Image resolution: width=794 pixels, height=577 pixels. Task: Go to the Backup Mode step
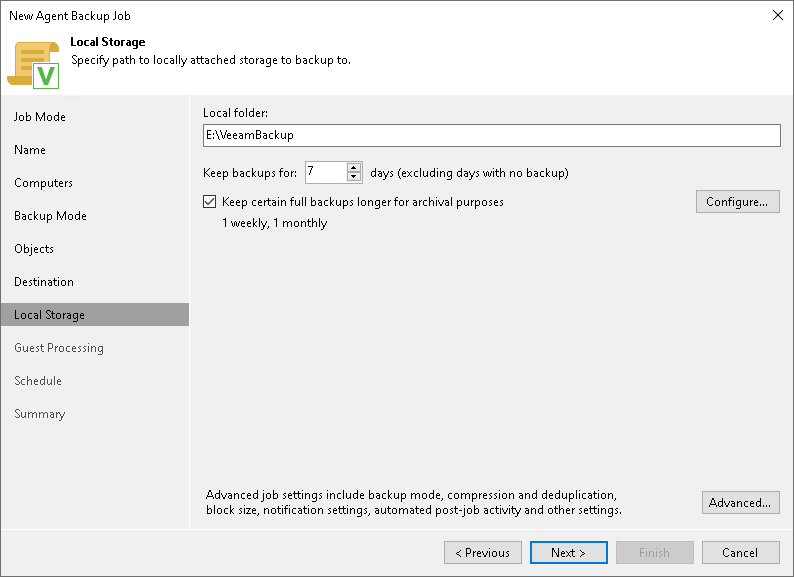50,216
